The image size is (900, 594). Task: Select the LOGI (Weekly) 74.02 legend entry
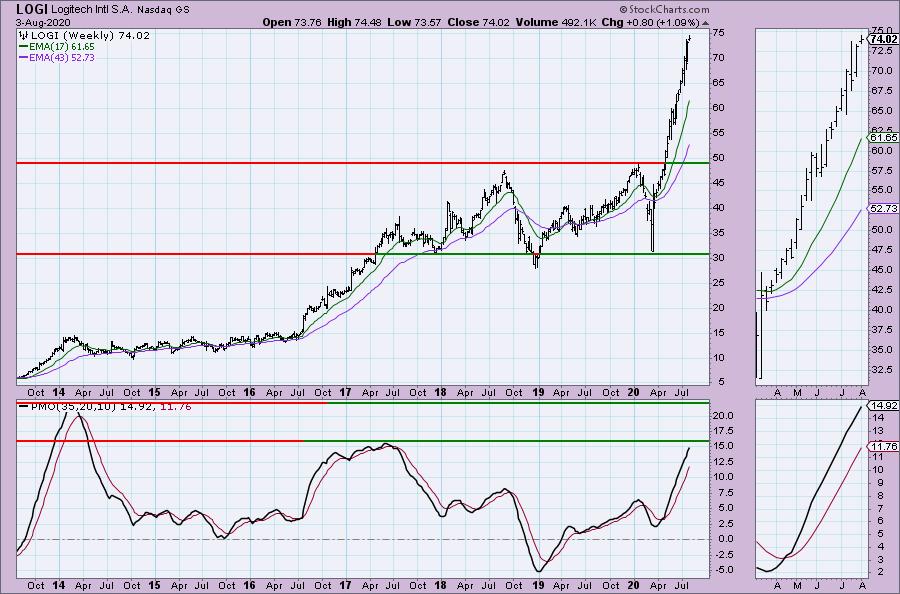90,35
